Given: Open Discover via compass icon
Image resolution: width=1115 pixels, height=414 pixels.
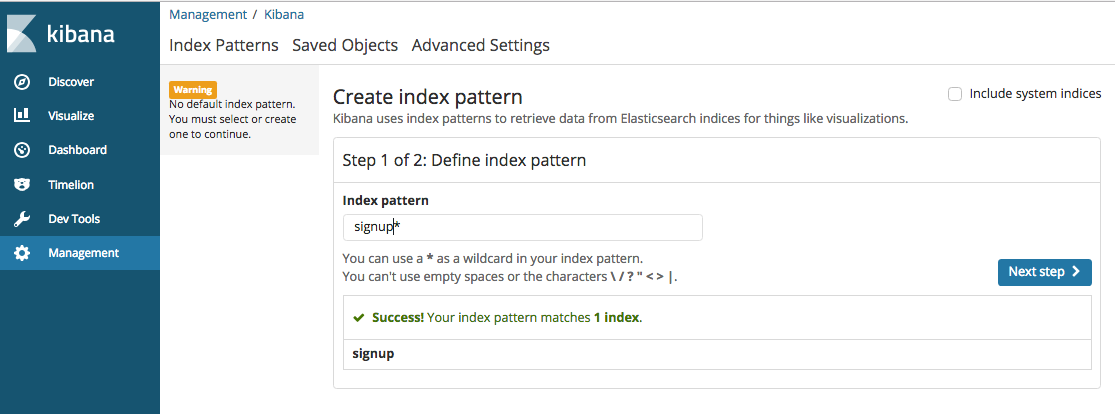Looking at the screenshot, I should [x=22, y=82].
